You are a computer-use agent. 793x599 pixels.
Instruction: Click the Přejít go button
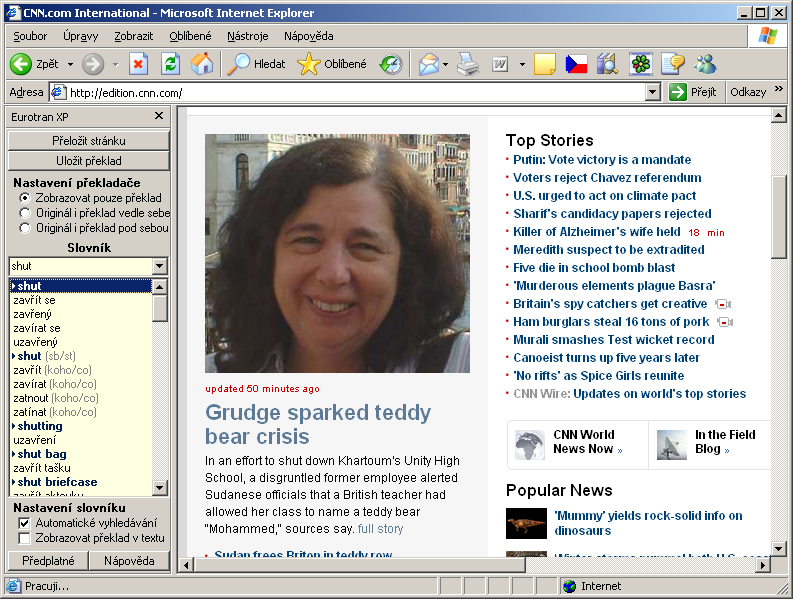coord(693,92)
